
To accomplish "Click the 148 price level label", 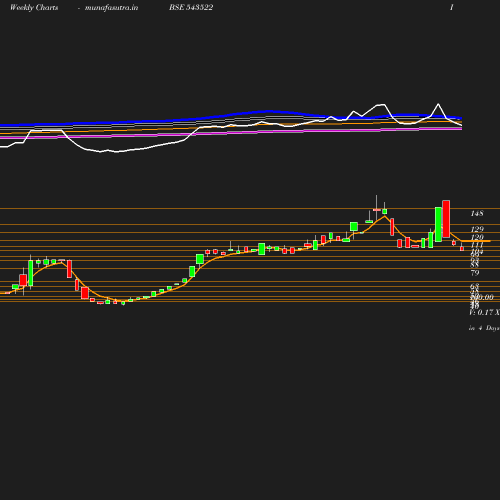I will coord(477,213).
